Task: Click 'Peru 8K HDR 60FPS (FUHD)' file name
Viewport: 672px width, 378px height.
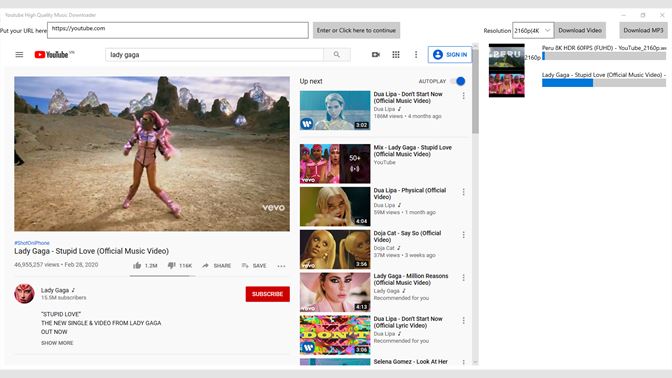Action: coord(604,48)
